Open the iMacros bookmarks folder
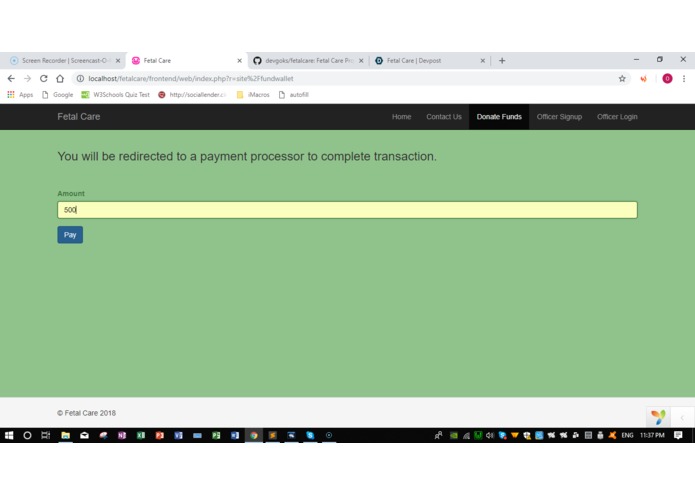Screen dimensions: 695x494 (x=253, y=94)
